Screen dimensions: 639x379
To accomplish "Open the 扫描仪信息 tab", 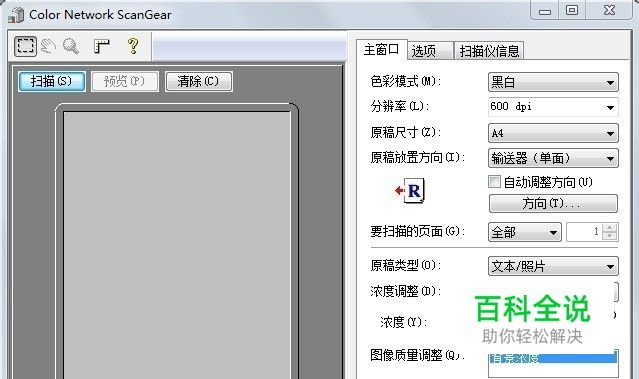I will click(x=489, y=51).
